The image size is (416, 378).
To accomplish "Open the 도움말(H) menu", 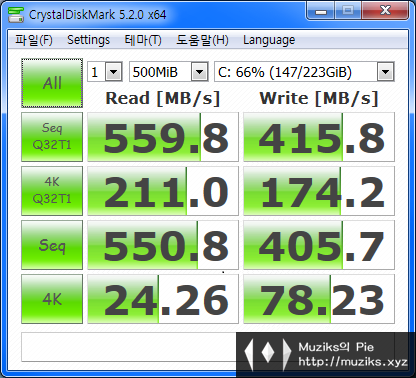I will (202, 40).
